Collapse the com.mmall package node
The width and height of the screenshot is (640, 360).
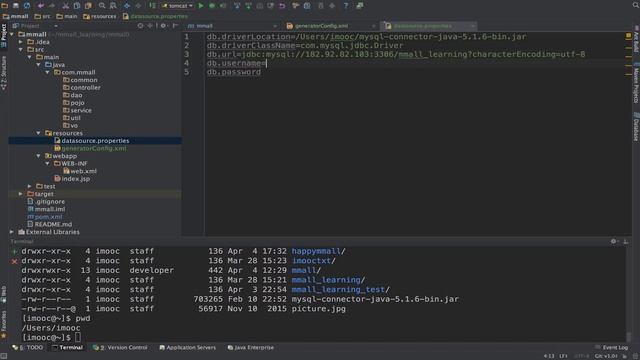coord(48,72)
